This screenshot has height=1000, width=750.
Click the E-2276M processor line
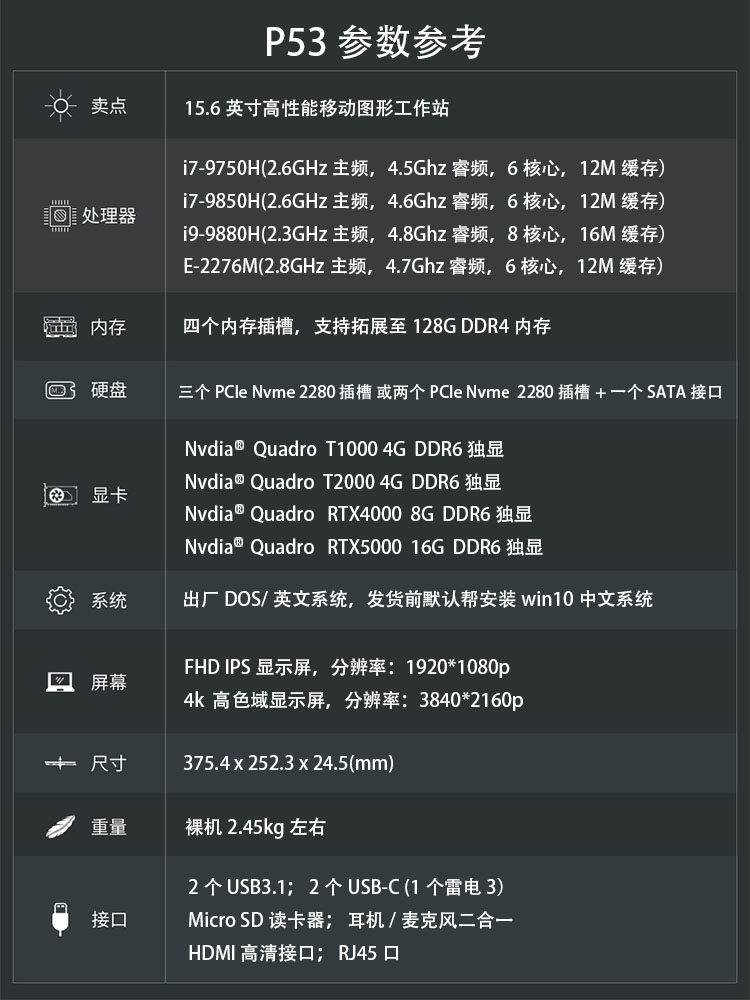click(424, 266)
